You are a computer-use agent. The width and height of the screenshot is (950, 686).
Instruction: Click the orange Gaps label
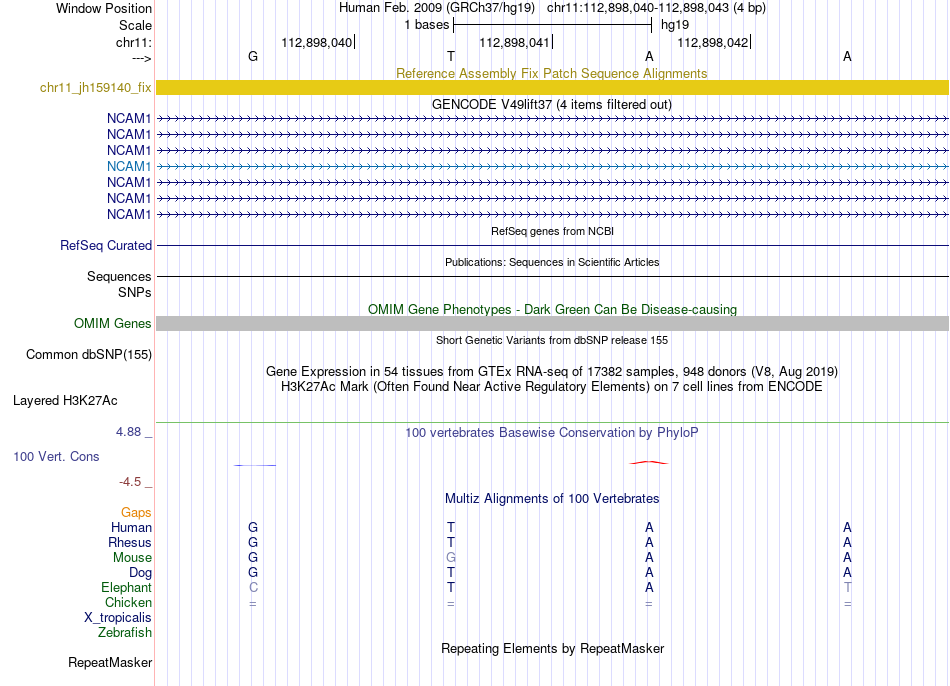pyautogui.click(x=136, y=513)
